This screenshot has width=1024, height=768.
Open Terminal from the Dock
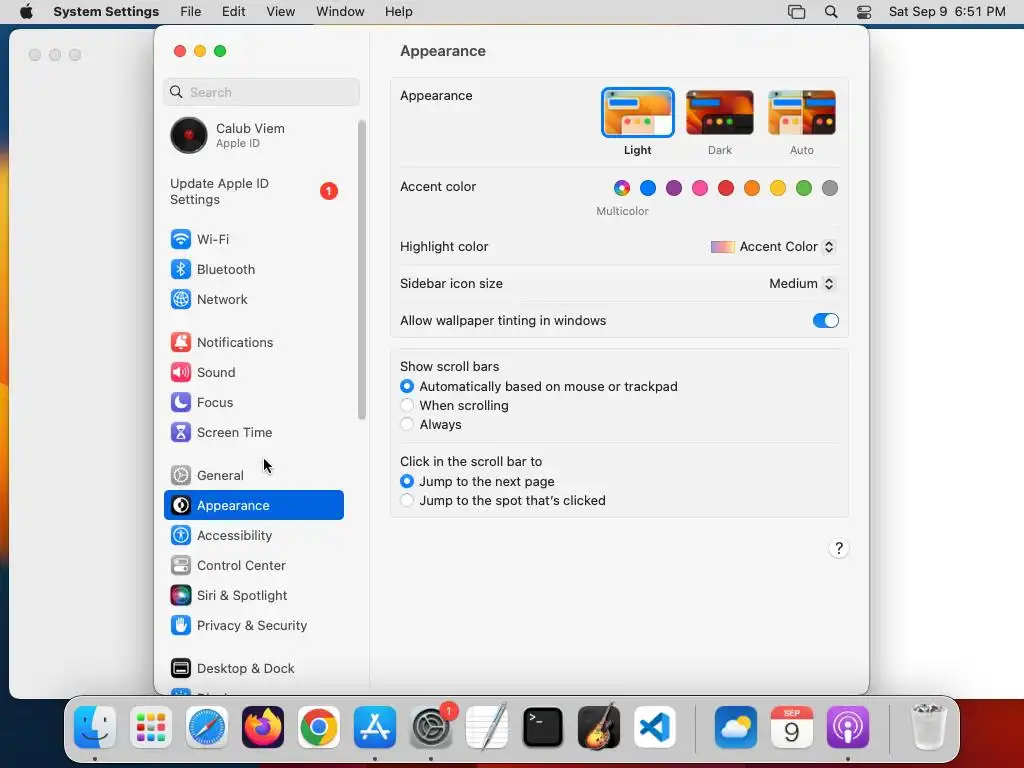point(543,727)
